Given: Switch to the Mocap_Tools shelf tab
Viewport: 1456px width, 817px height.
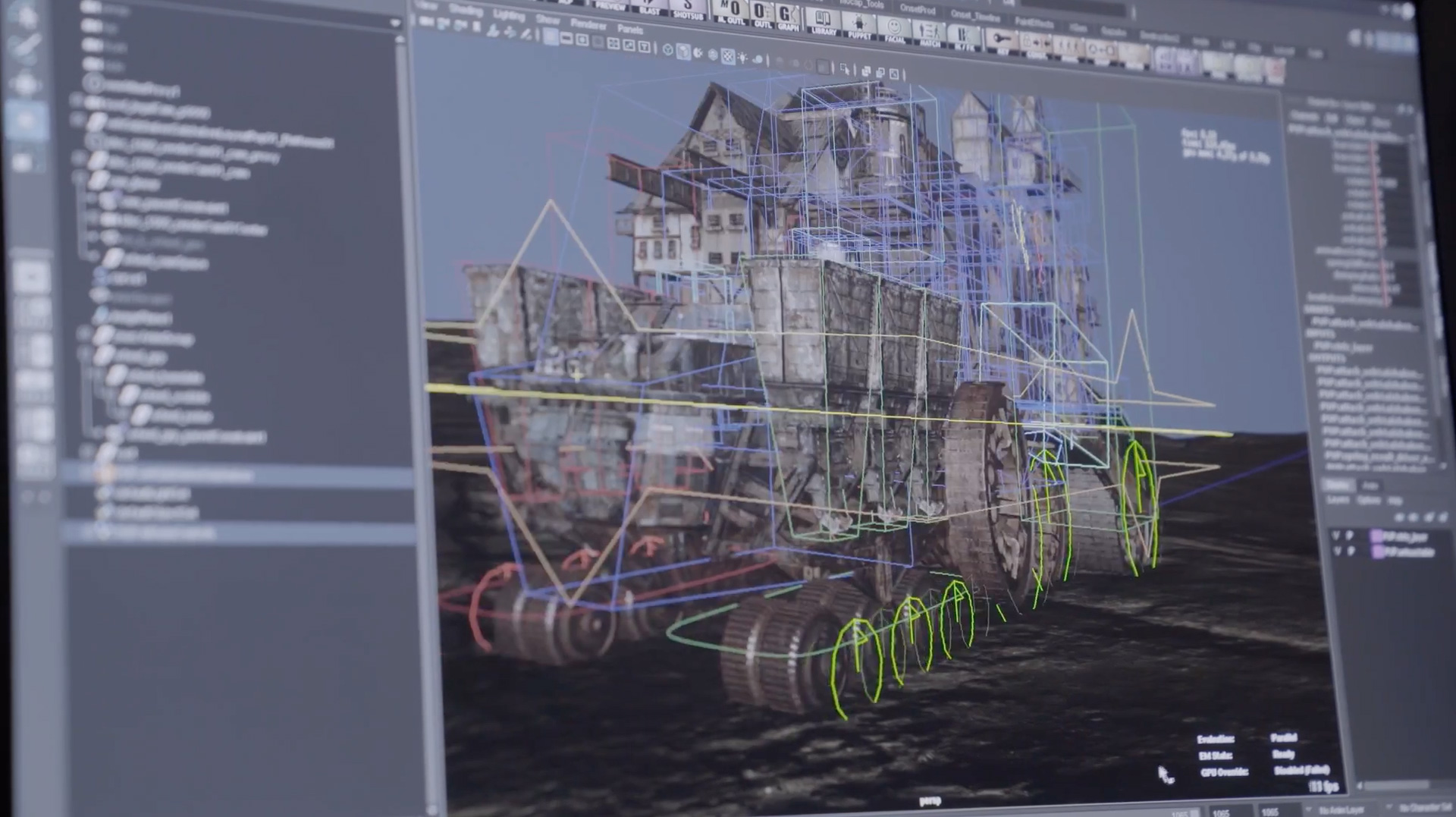Looking at the screenshot, I should (862, 3).
